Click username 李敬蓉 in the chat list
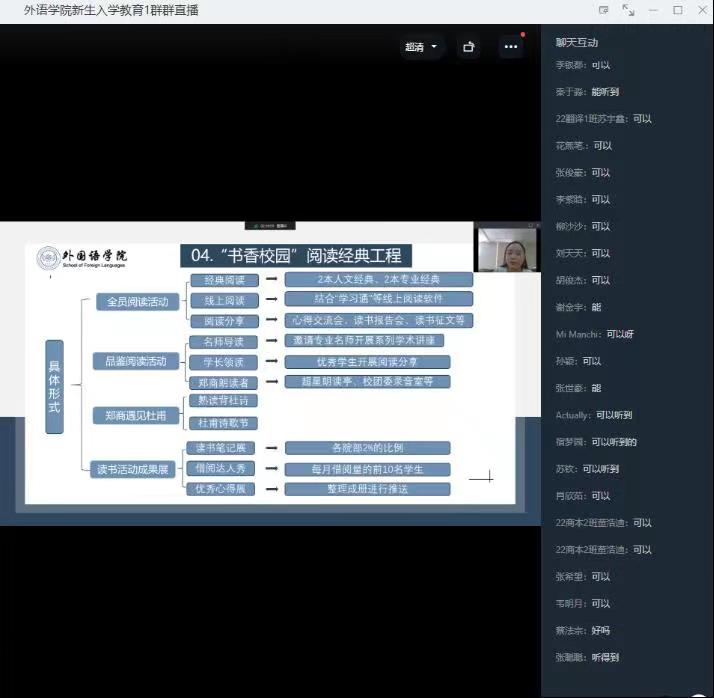714x698 pixels. 570,65
